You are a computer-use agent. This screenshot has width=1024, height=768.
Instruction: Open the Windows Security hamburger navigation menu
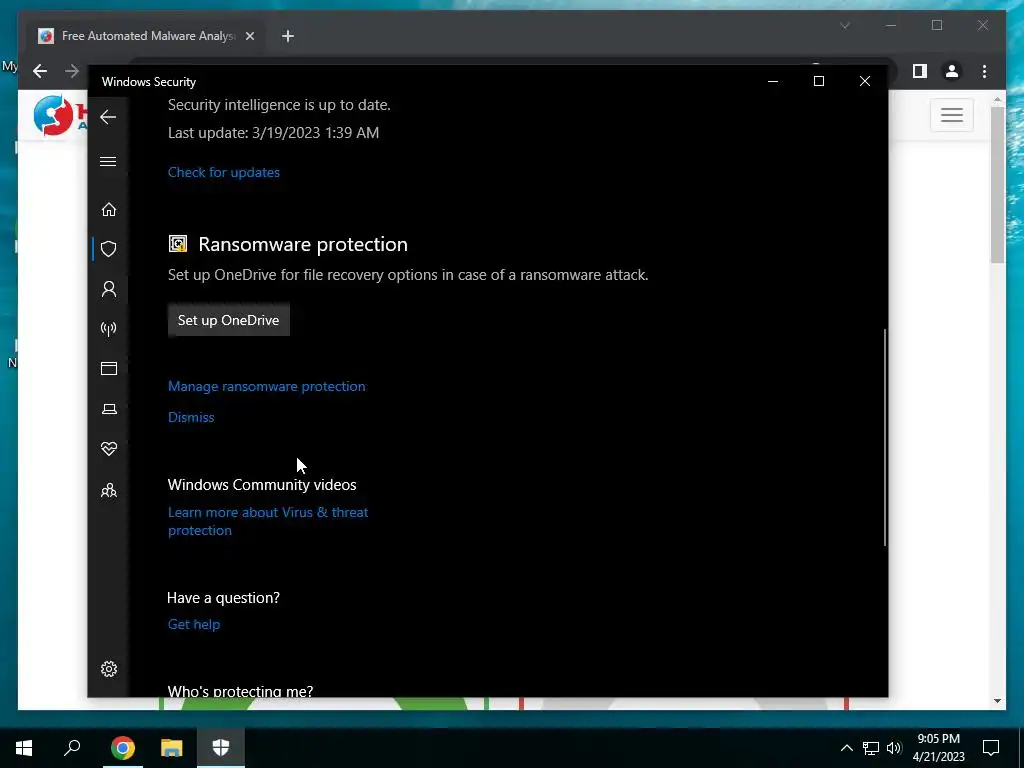(x=108, y=161)
